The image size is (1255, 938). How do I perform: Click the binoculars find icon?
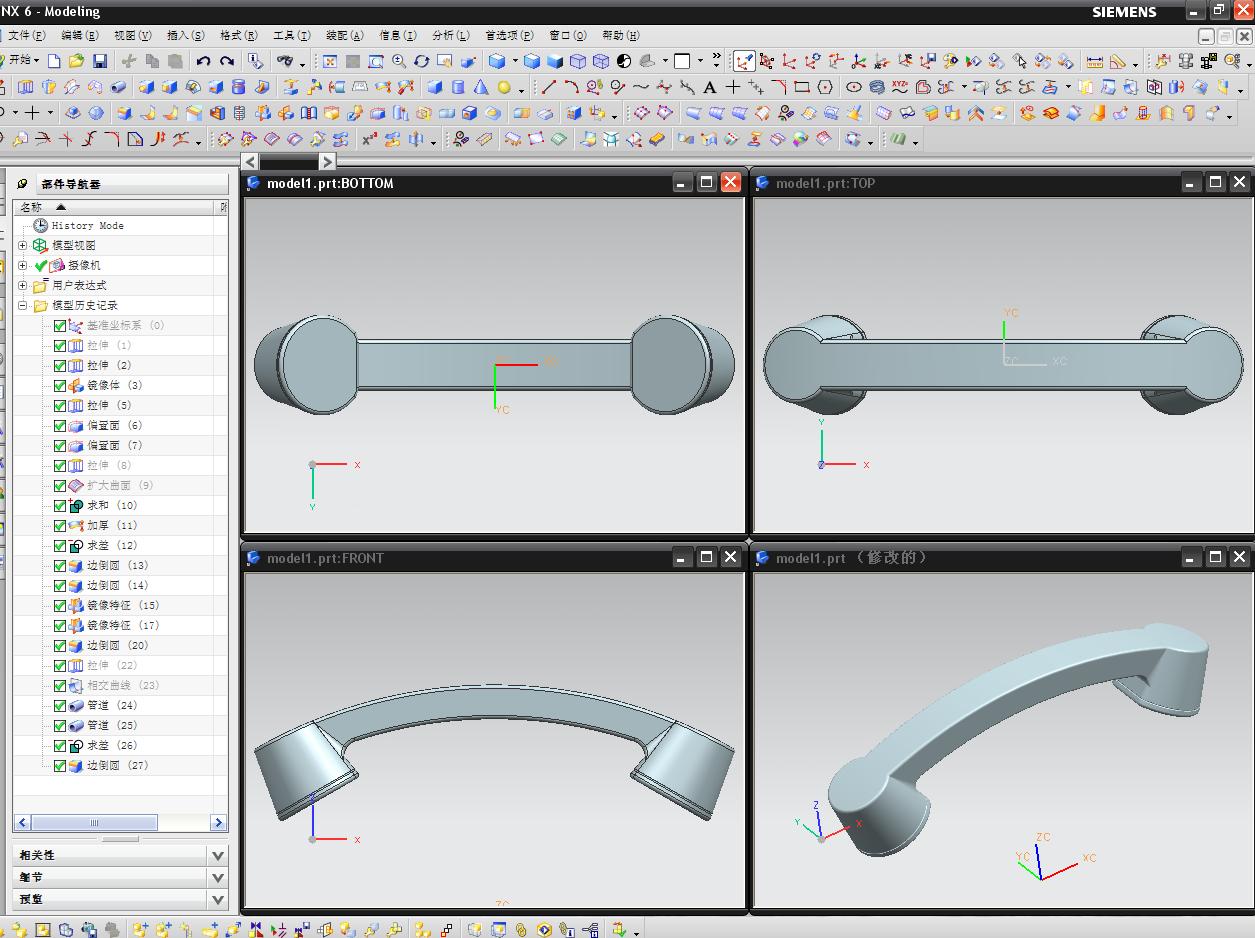(x=285, y=61)
